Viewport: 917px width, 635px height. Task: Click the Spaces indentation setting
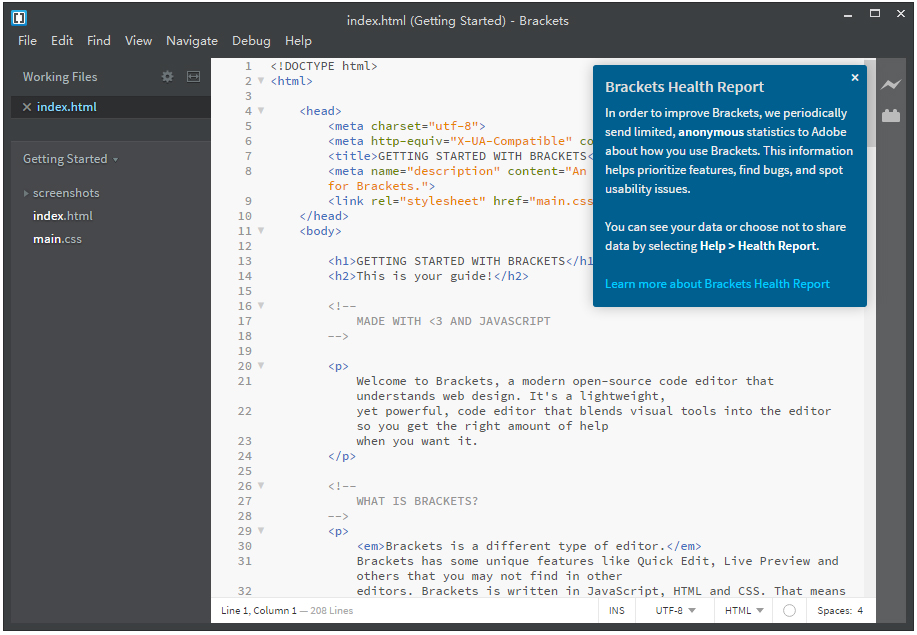(x=839, y=610)
